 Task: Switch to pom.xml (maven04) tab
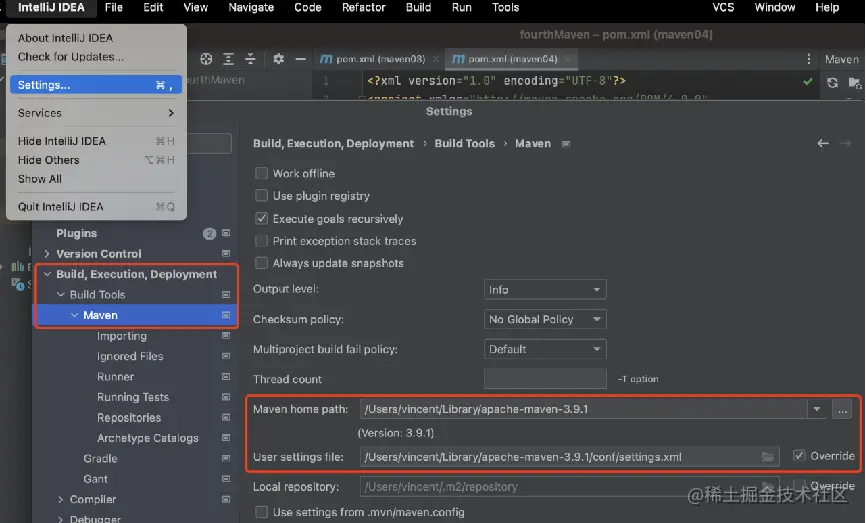pos(513,59)
